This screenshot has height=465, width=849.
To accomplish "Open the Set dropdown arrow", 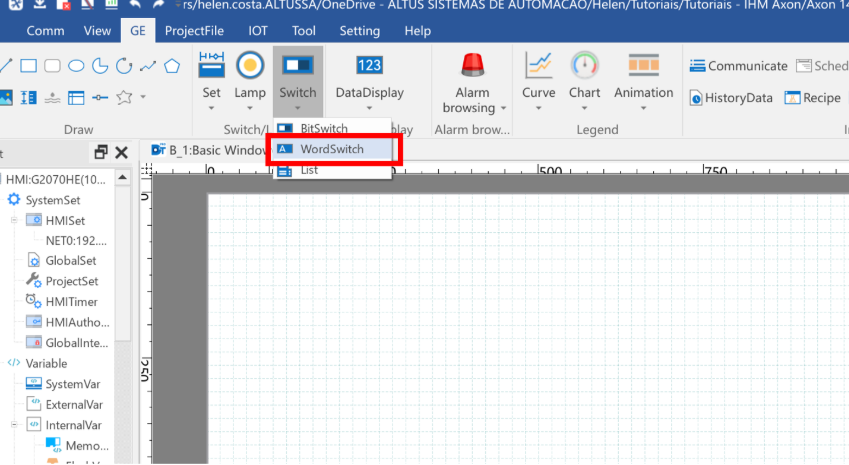I will [x=211, y=108].
